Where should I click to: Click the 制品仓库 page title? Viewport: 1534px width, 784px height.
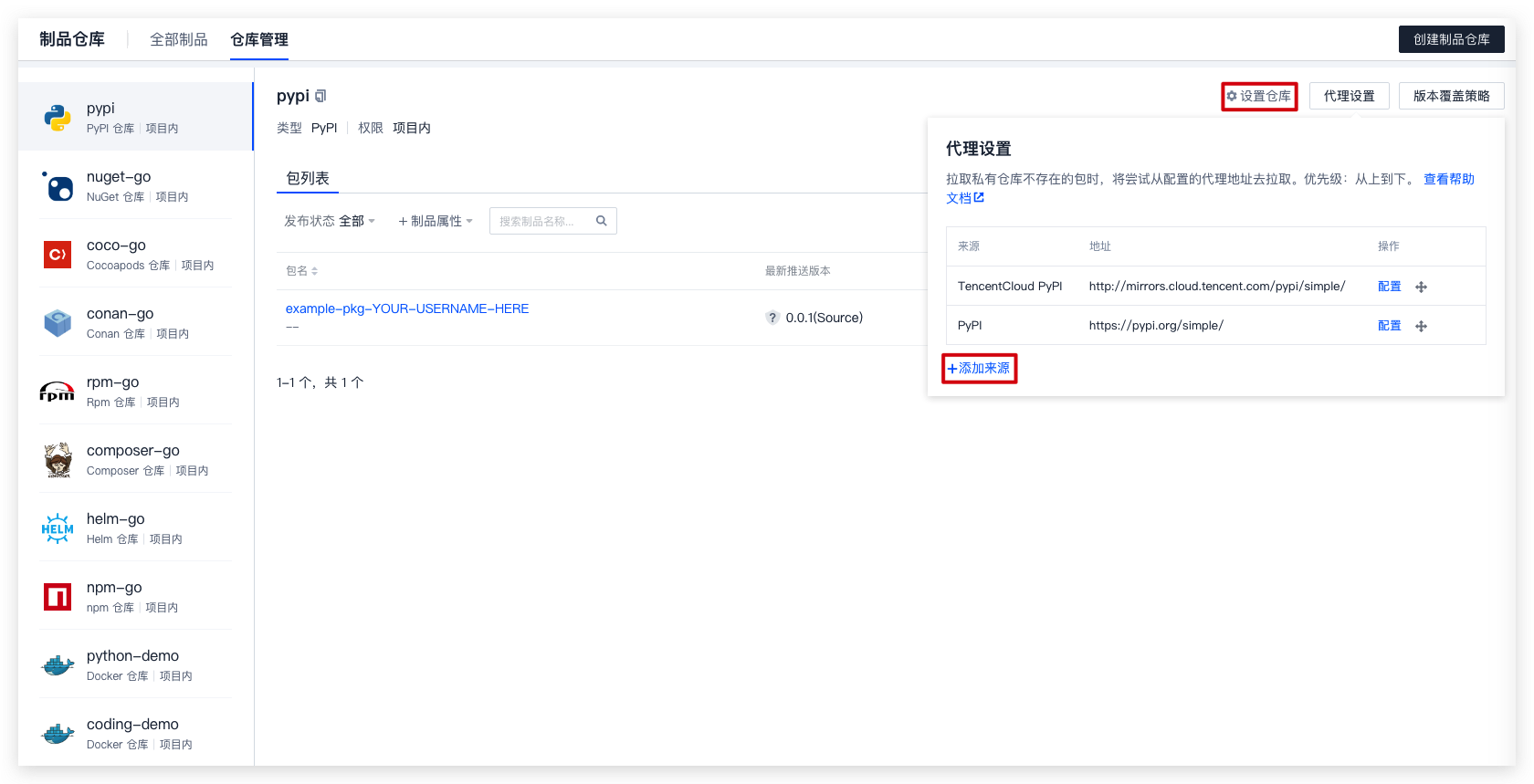click(72, 39)
